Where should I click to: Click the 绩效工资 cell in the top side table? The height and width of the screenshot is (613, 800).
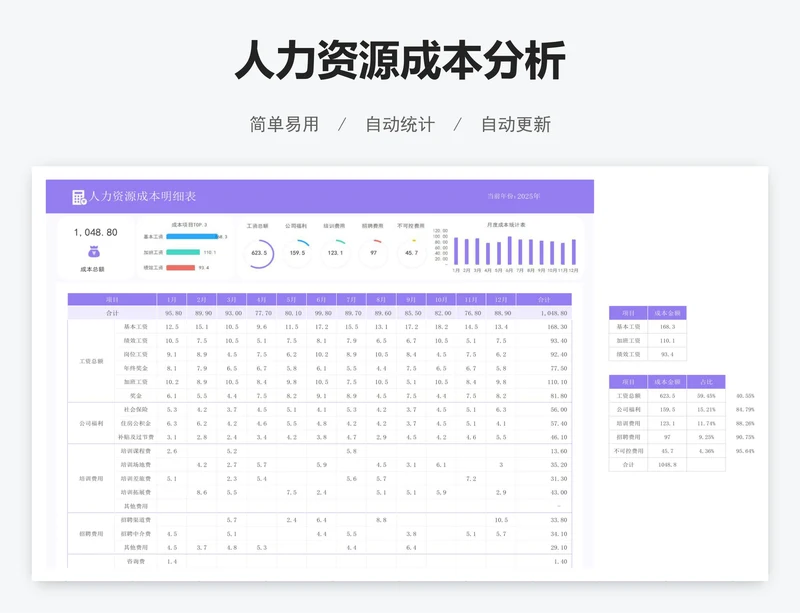click(x=629, y=354)
